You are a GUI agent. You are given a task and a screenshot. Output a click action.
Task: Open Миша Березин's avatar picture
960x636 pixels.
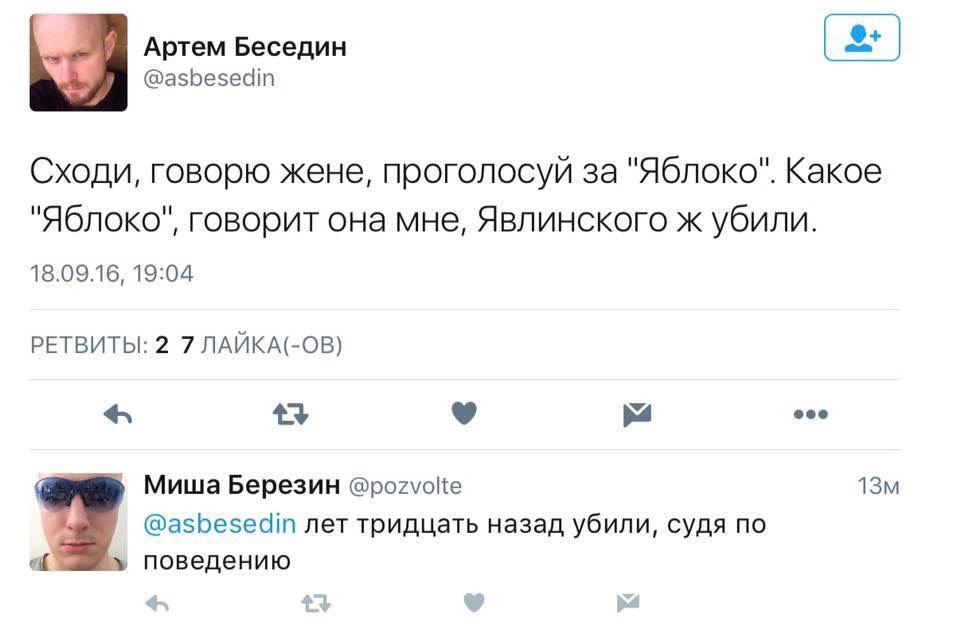(78, 521)
